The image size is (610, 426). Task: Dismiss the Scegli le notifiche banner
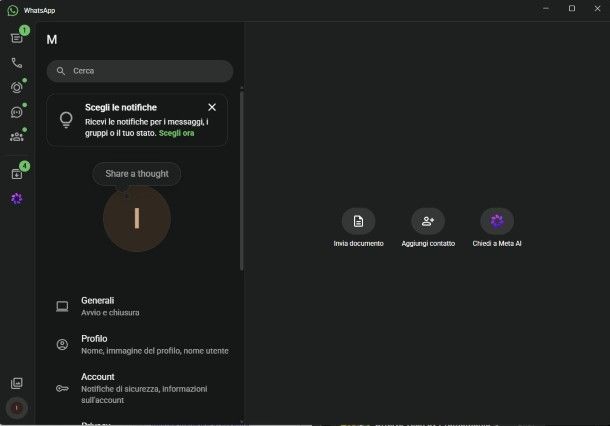click(x=212, y=107)
